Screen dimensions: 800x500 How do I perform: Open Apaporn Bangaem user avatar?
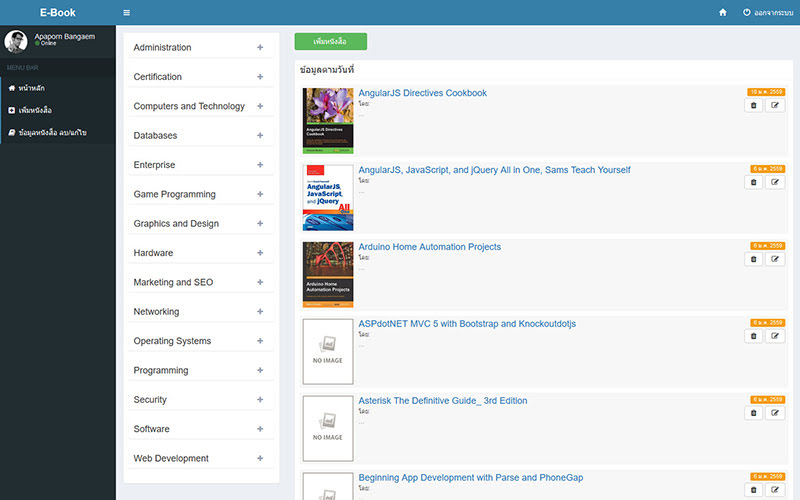click(x=16, y=41)
